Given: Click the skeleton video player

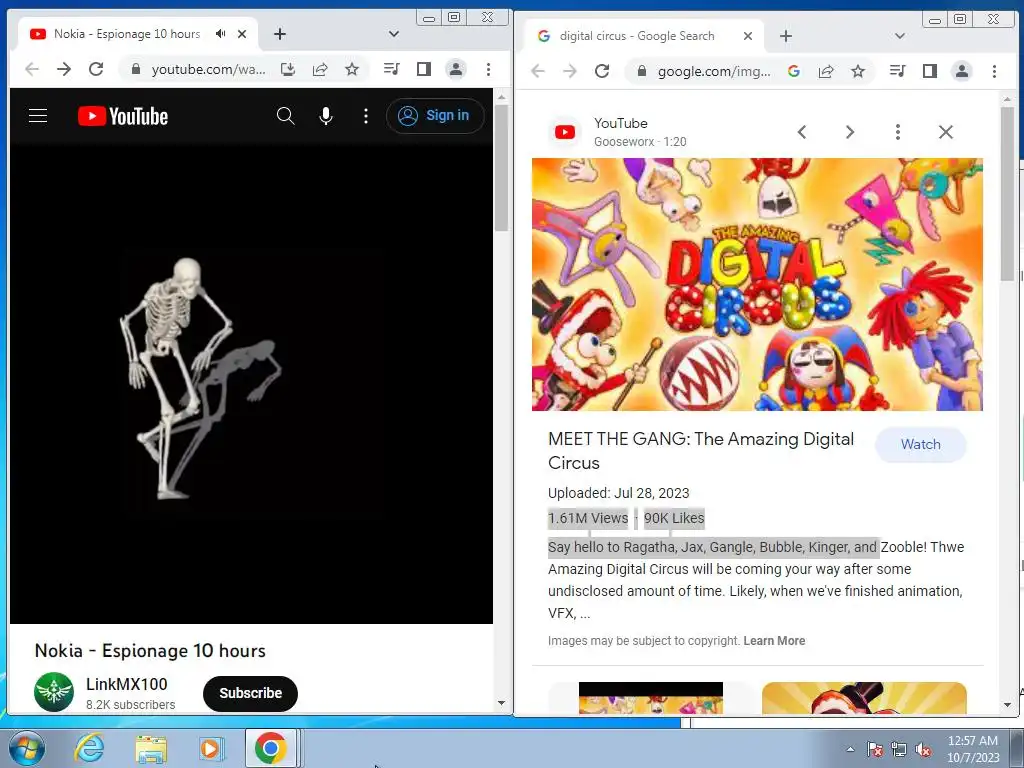Looking at the screenshot, I should click(251, 383).
